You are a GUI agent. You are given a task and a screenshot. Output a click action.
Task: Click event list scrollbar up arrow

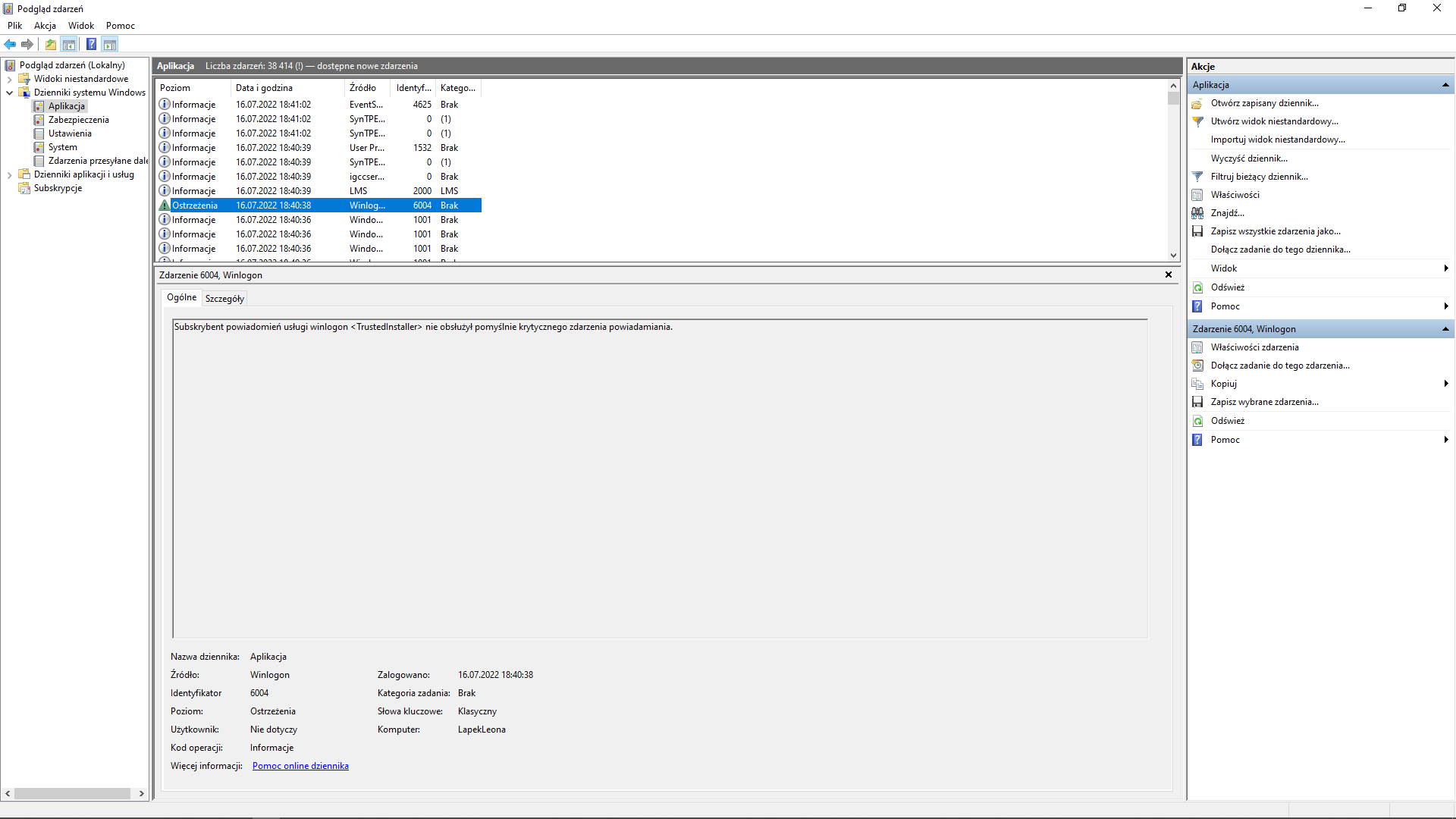coord(1174,86)
